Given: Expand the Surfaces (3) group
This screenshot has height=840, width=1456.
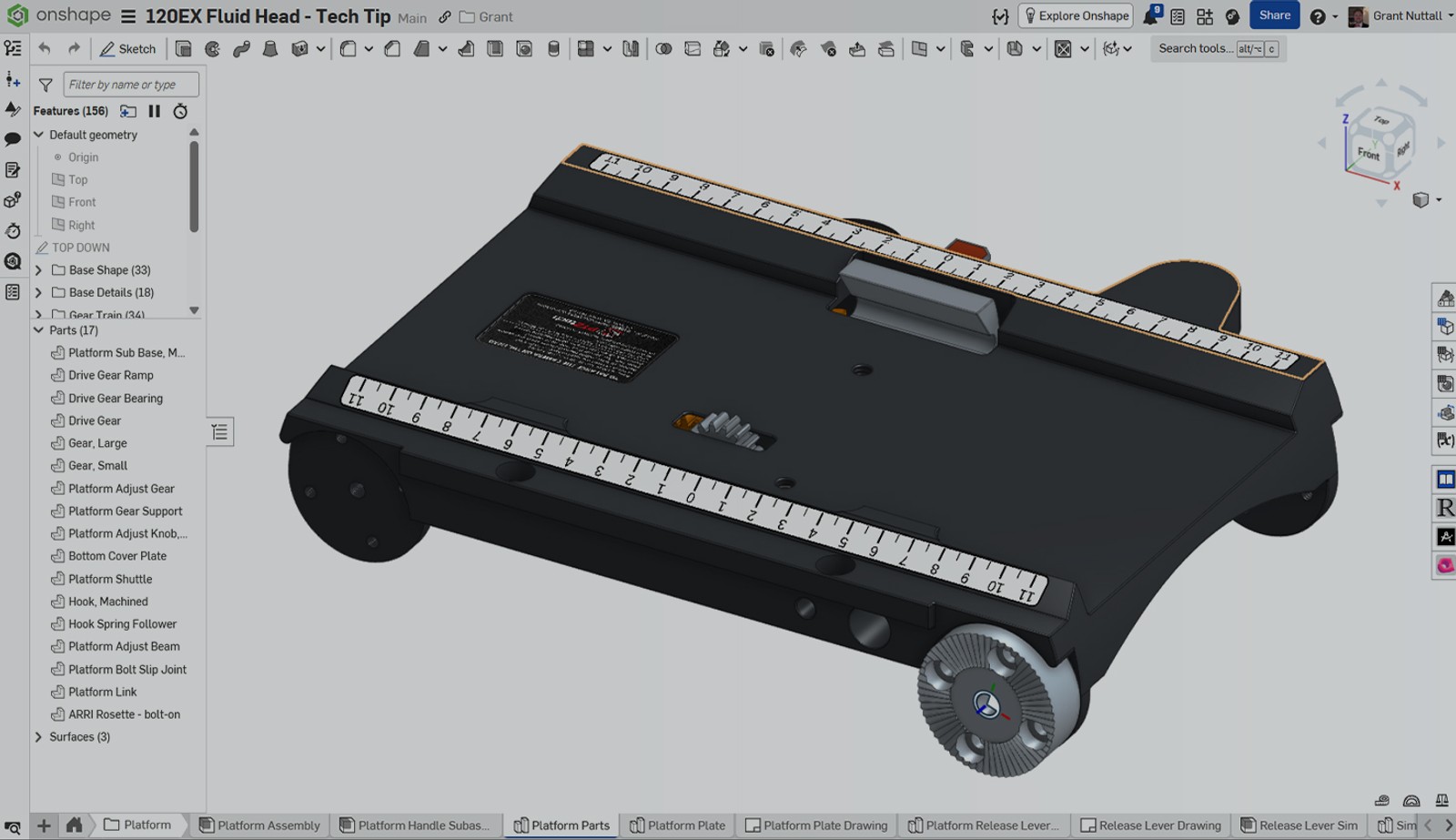Looking at the screenshot, I should click(38, 737).
